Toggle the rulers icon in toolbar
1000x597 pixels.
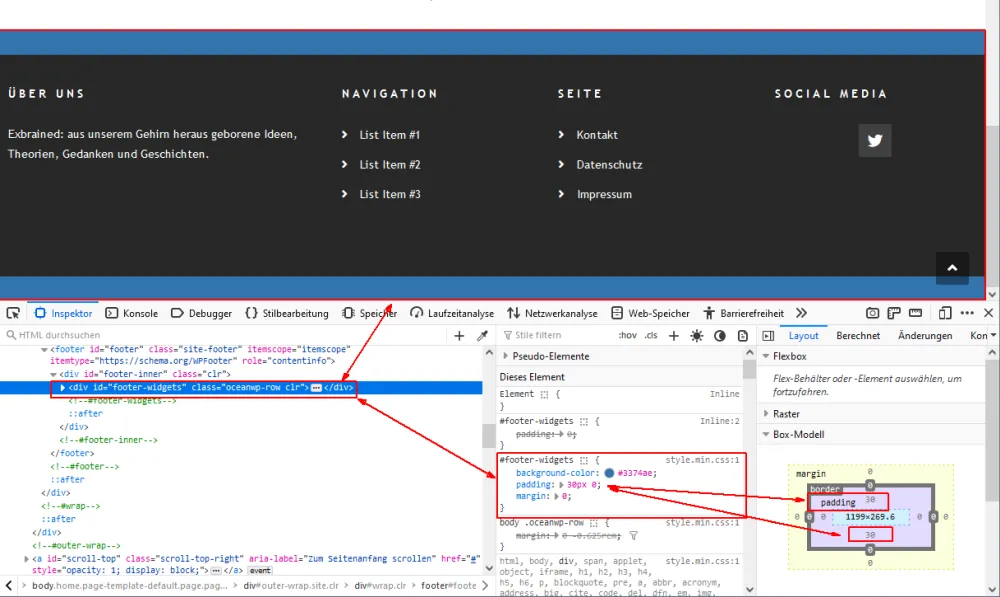pos(916,313)
